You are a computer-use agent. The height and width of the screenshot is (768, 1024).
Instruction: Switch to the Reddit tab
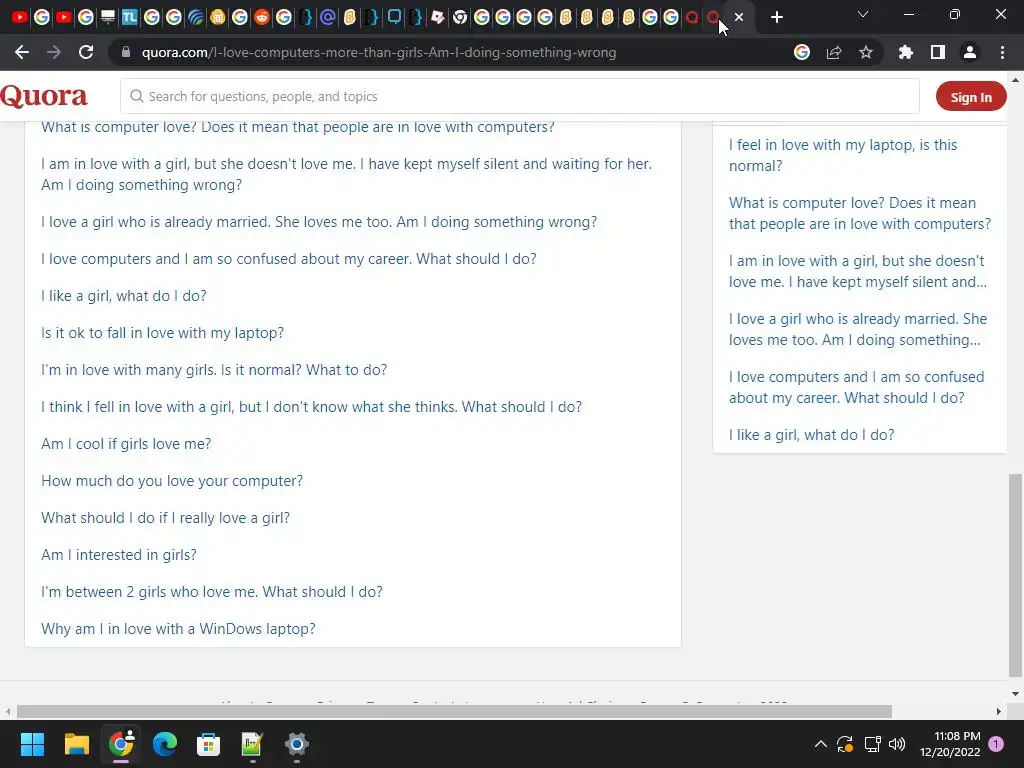tap(262, 17)
